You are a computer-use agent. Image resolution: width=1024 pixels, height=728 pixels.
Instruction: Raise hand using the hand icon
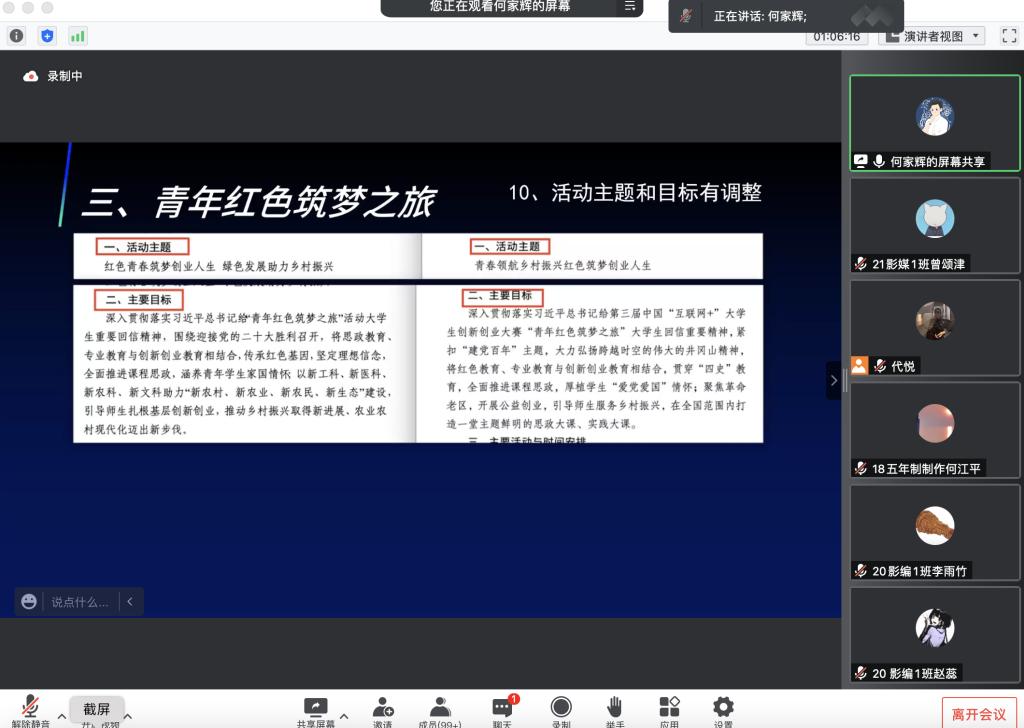(615, 709)
